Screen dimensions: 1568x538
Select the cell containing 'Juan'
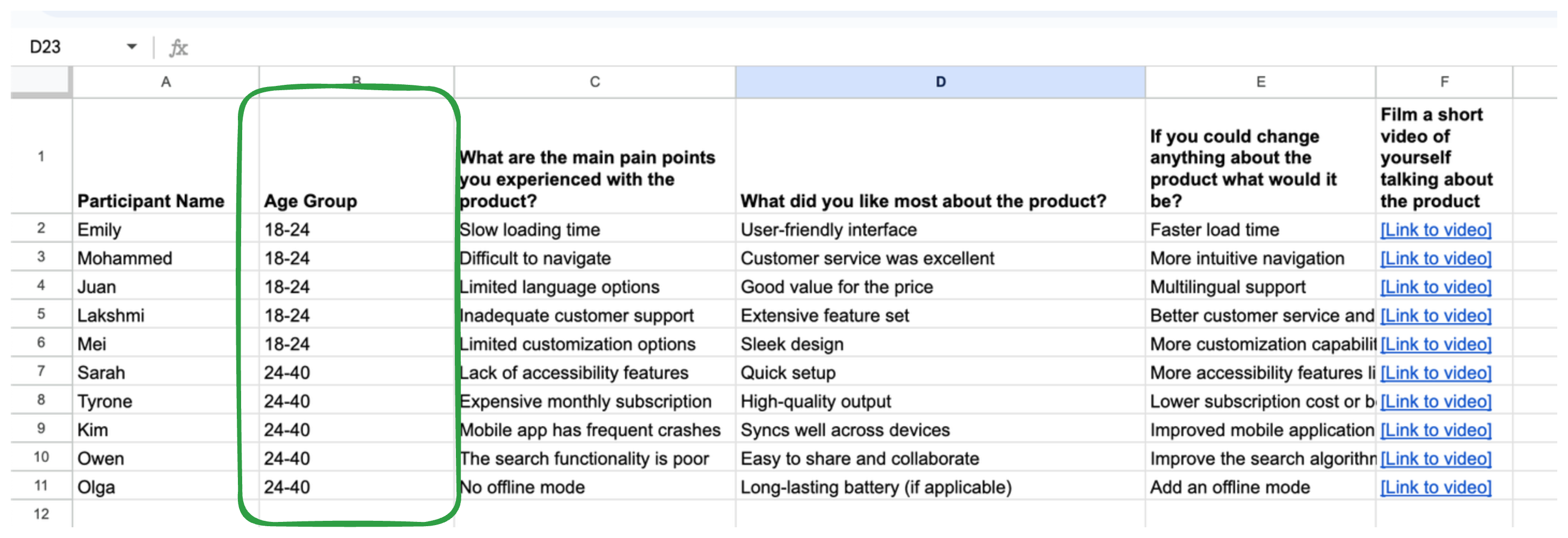click(x=165, y=285)
